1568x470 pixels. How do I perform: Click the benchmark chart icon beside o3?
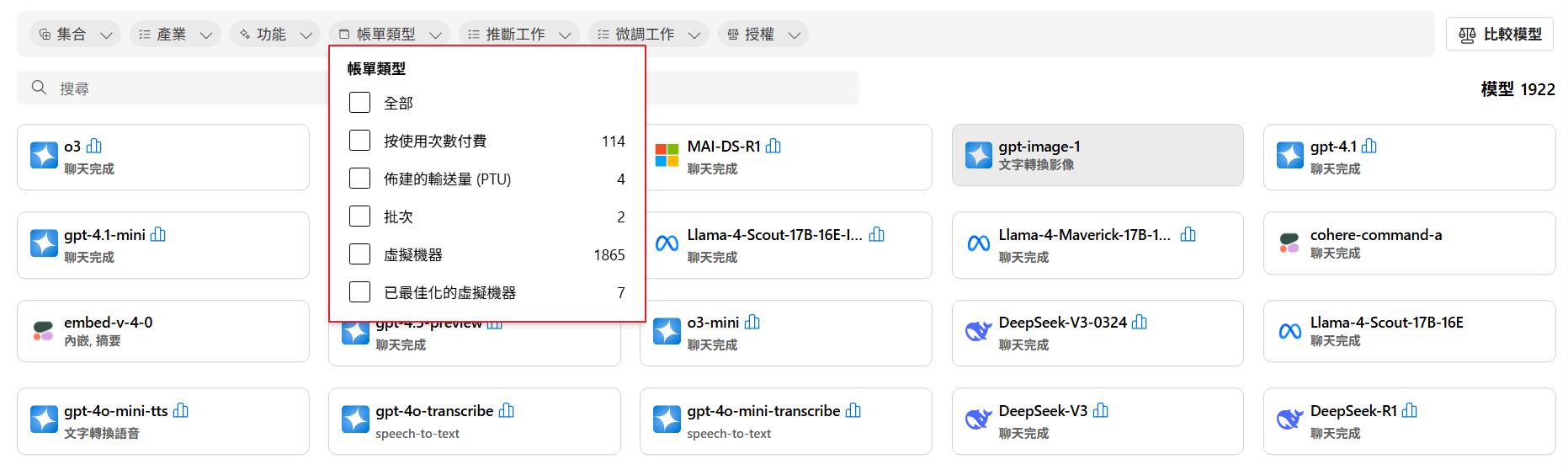click(94, 147)
